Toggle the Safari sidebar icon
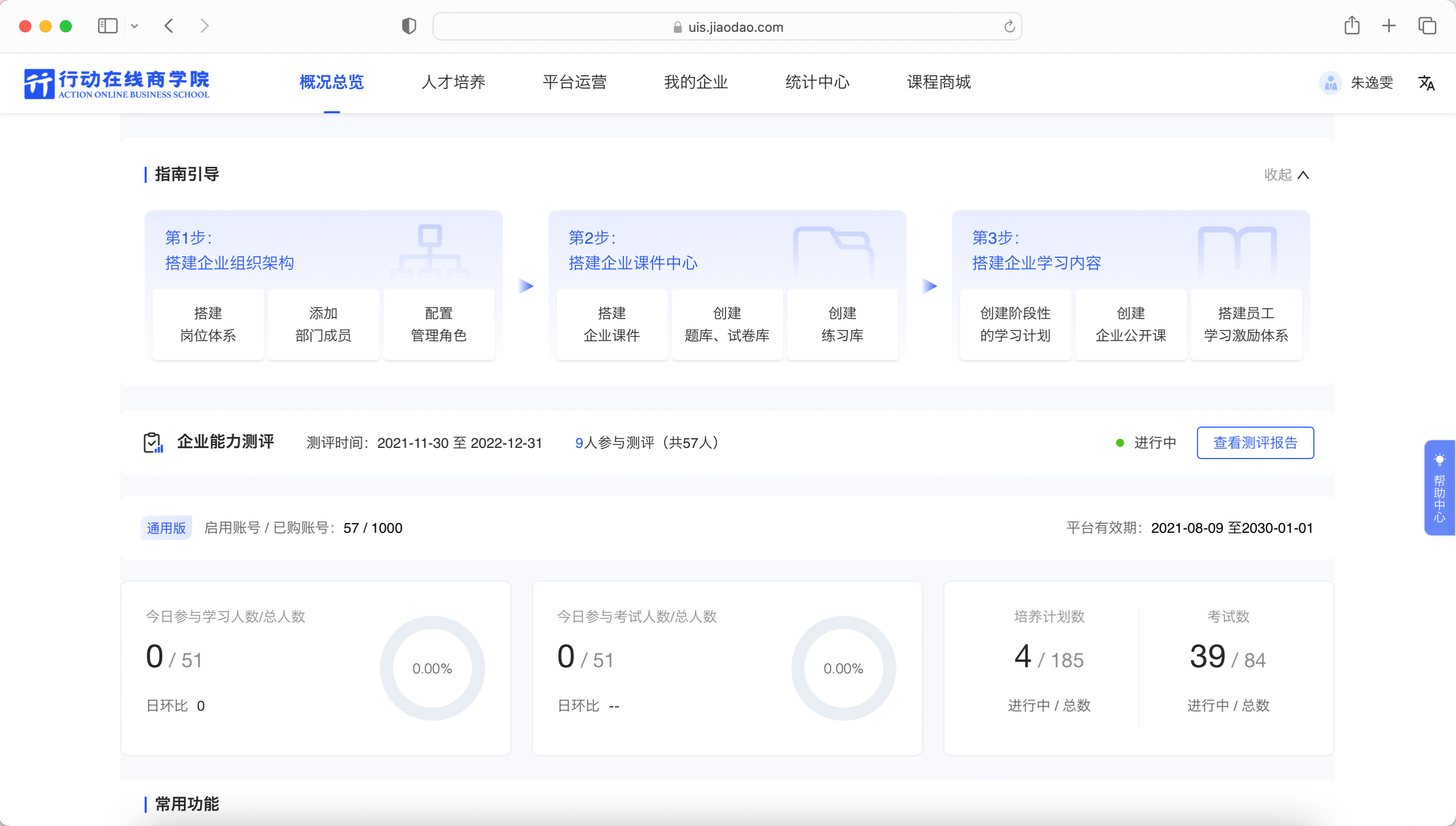 [x=108, y=26]
